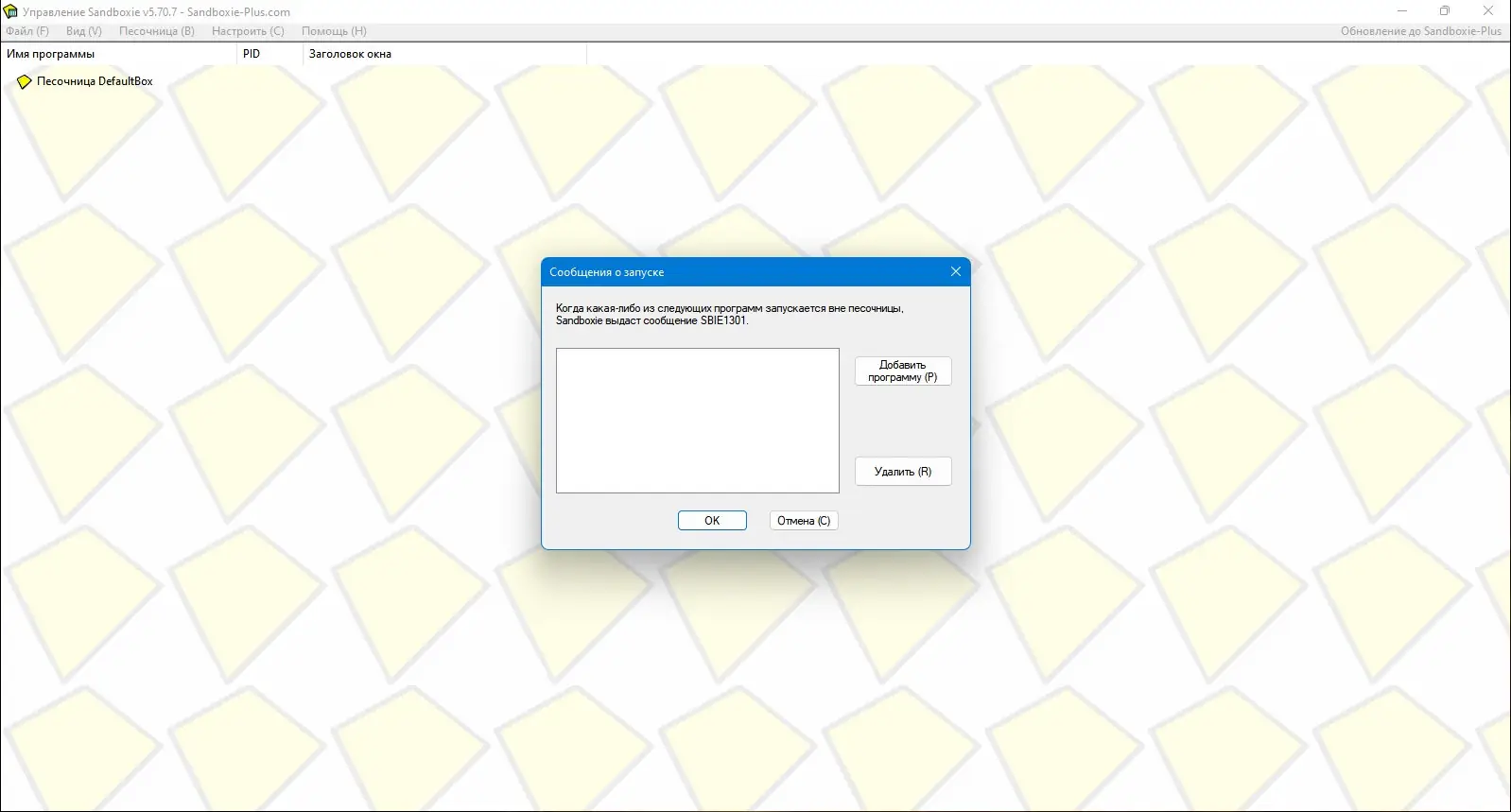Screen dimensions: 1511x812
Task: Click the Удалить (R) button
Action: pos(903,472)
